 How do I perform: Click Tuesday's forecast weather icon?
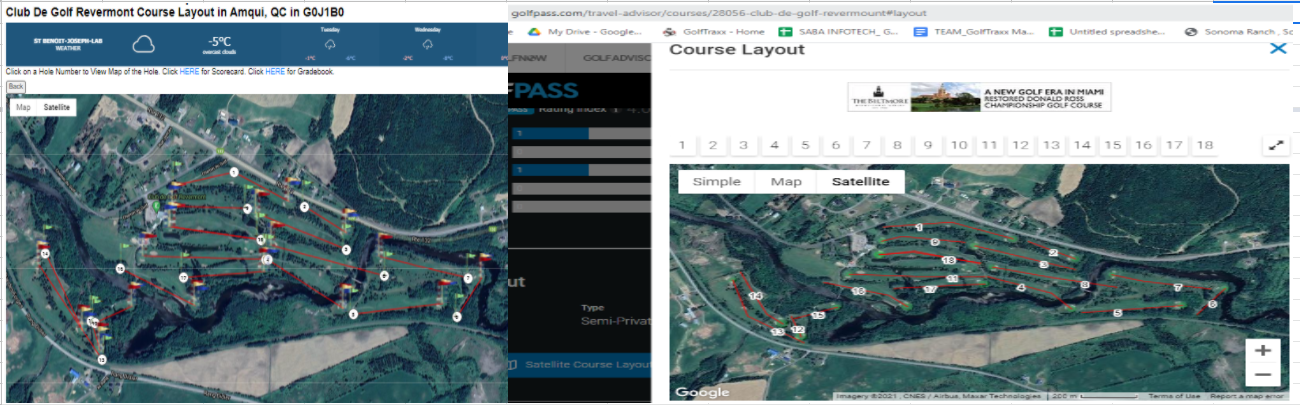click(330, 44)
